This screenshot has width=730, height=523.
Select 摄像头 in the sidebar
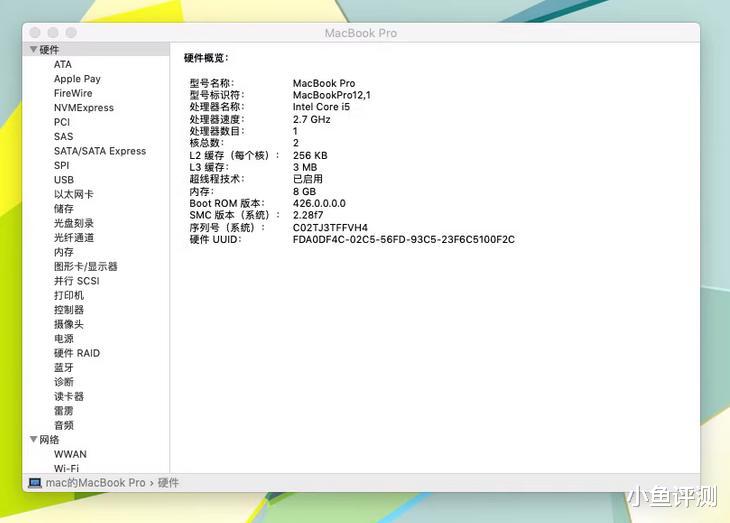tap(69, 324)
